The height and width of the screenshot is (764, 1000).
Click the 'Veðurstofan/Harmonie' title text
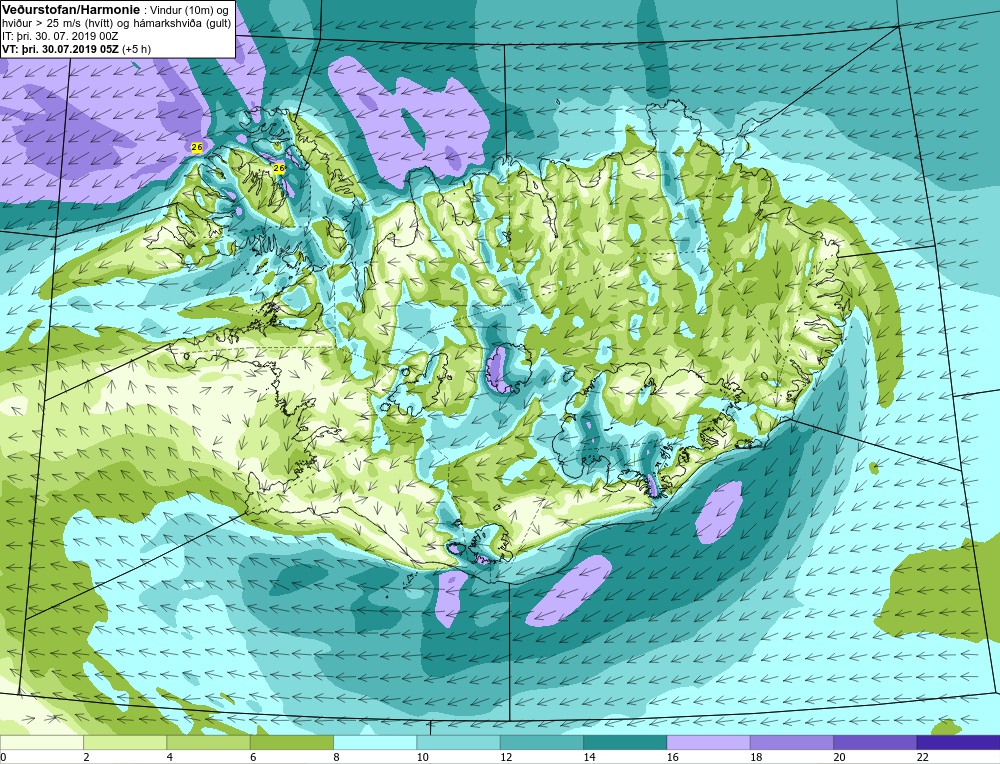(71, 10)
